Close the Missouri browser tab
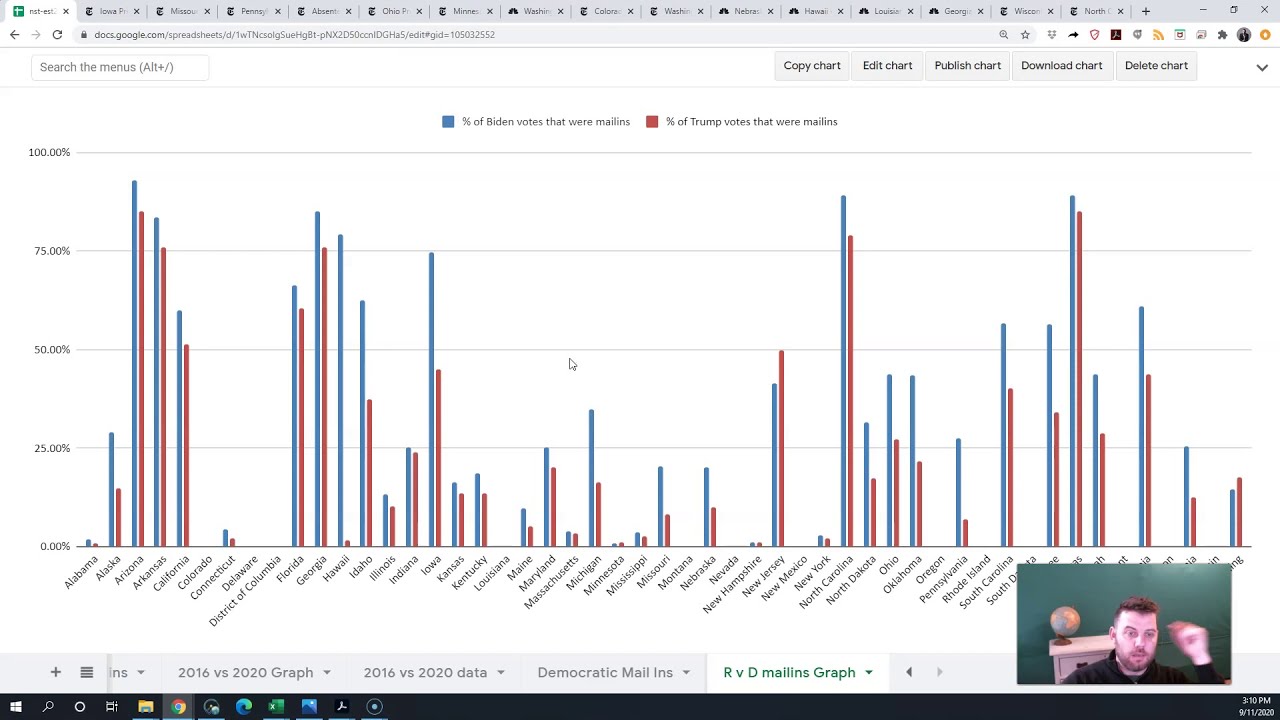1280x720 pixels. point(207,11)
